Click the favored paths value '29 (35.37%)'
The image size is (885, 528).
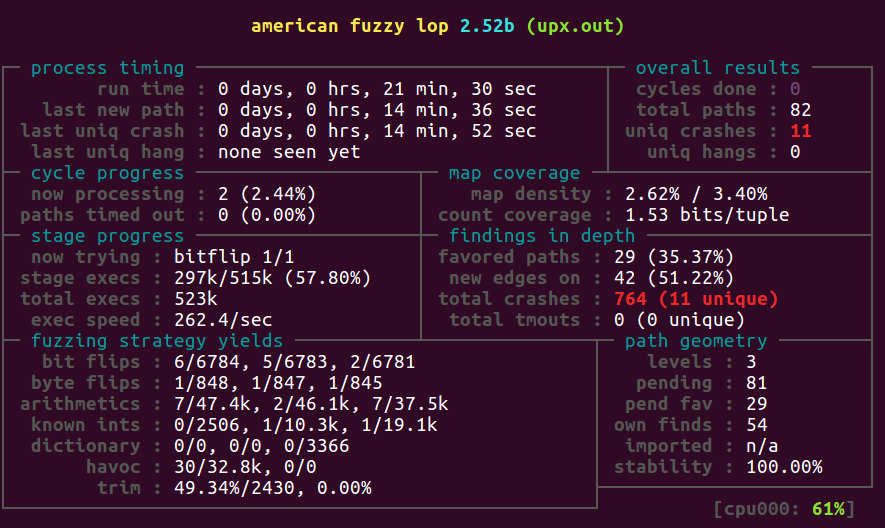[674, 257]
